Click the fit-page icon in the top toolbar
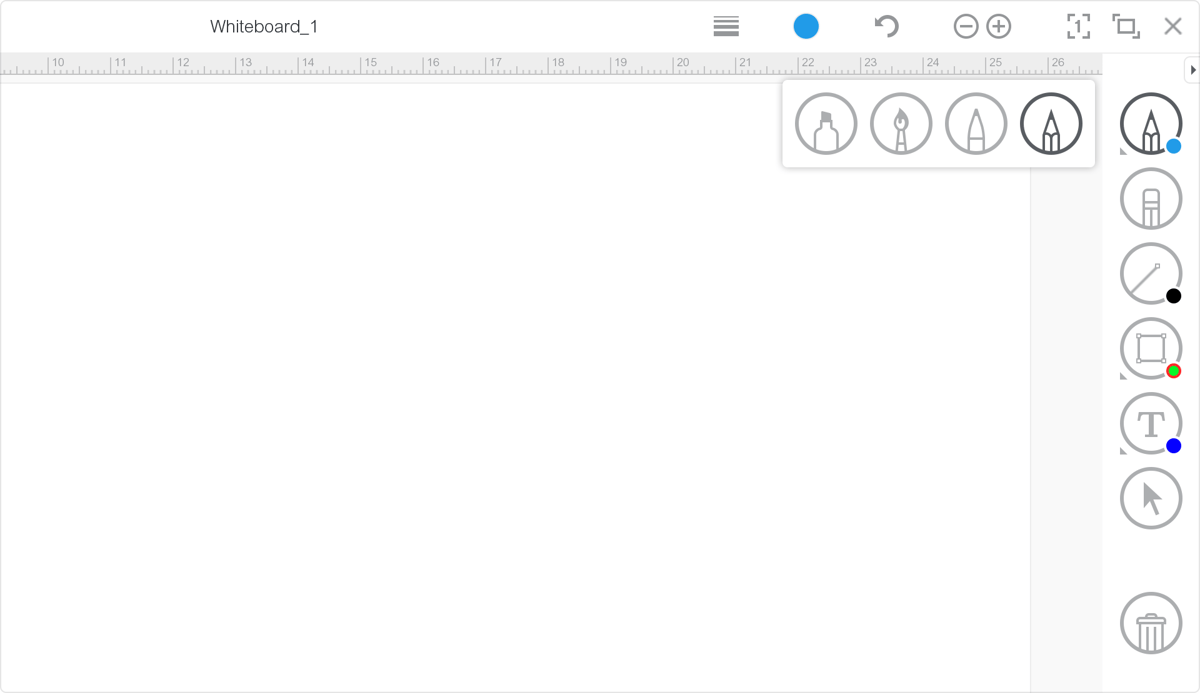This screenshot has width=1200, height=693. pos(1078,26)
